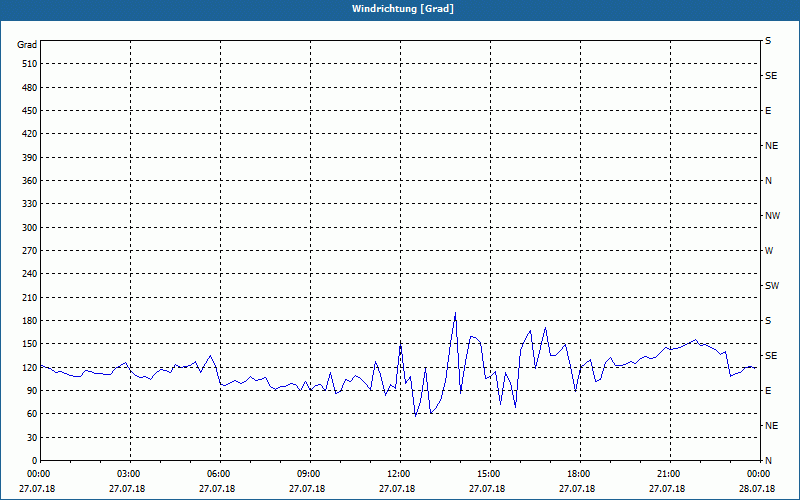Click the E compass label level with 450

pos(768,111)
